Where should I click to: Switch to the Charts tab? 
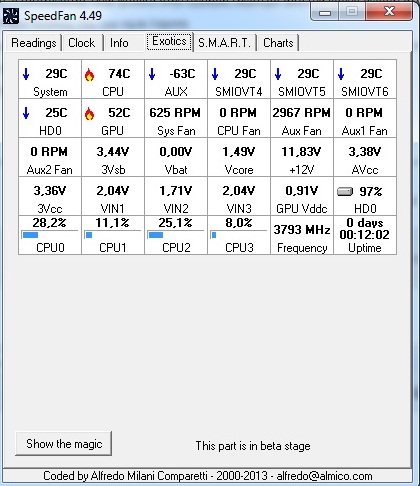pos(278,43)
